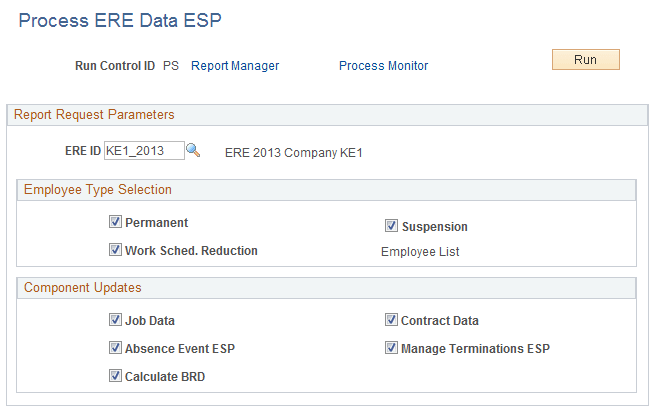Toggle the Calculate BRD checkbox

[116, 377]
